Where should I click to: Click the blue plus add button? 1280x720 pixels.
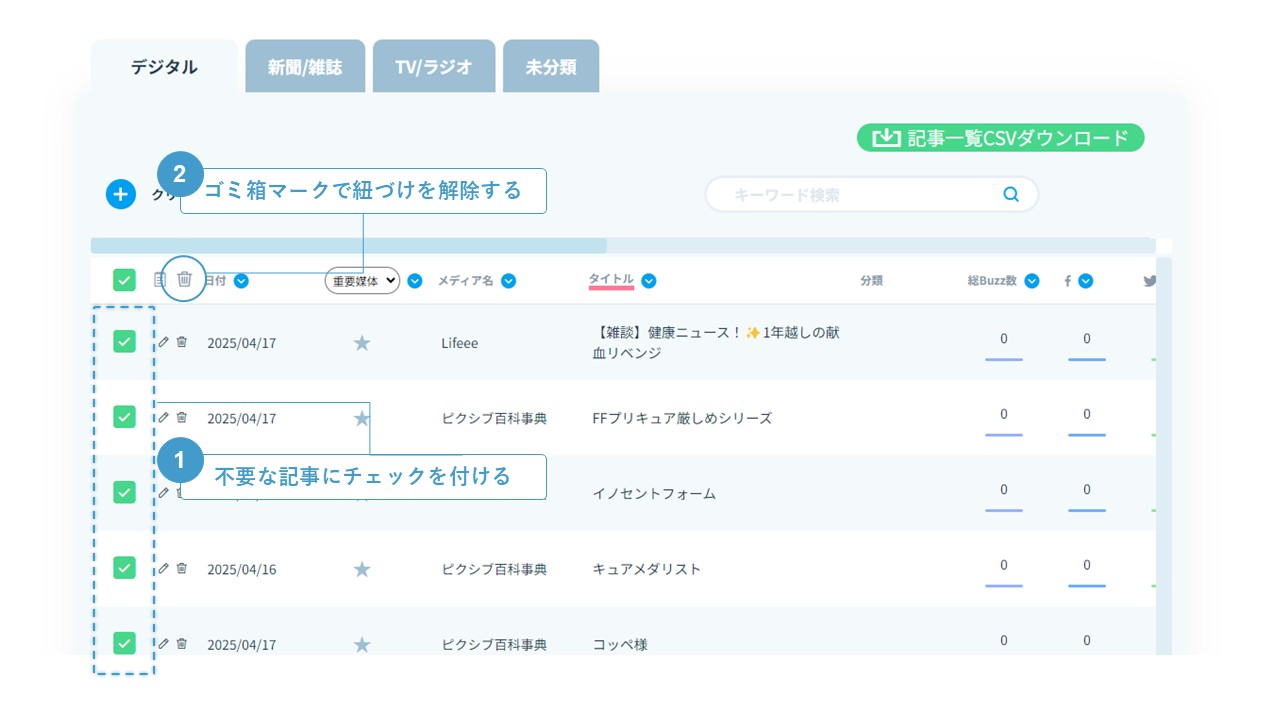(x=120, y=194)
